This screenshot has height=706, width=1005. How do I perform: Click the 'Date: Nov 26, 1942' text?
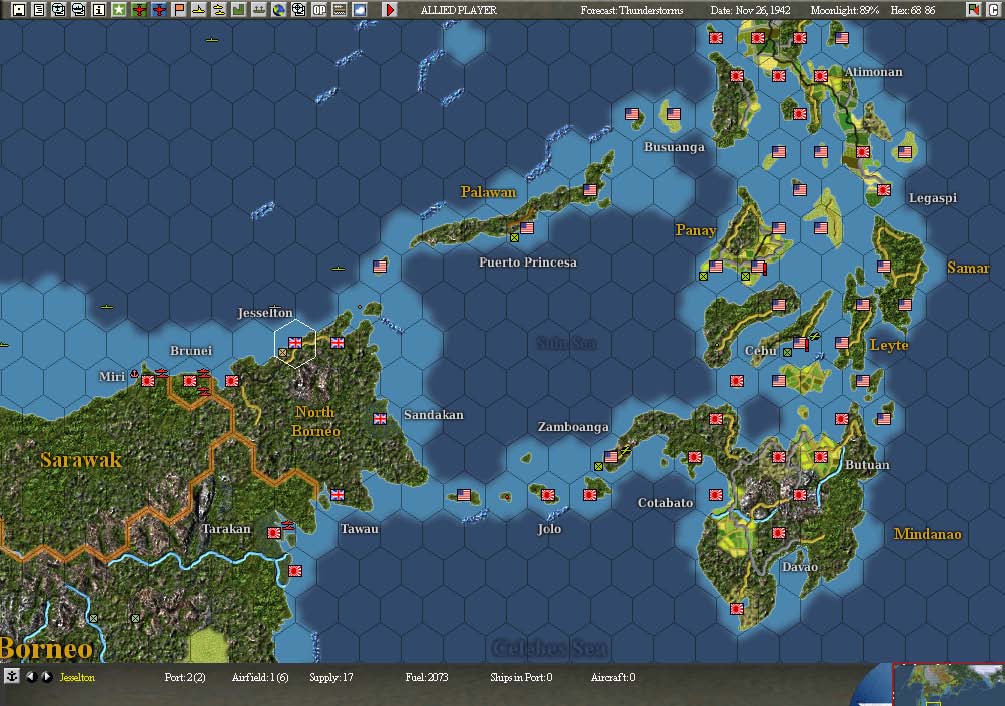[x=750, y=10]
